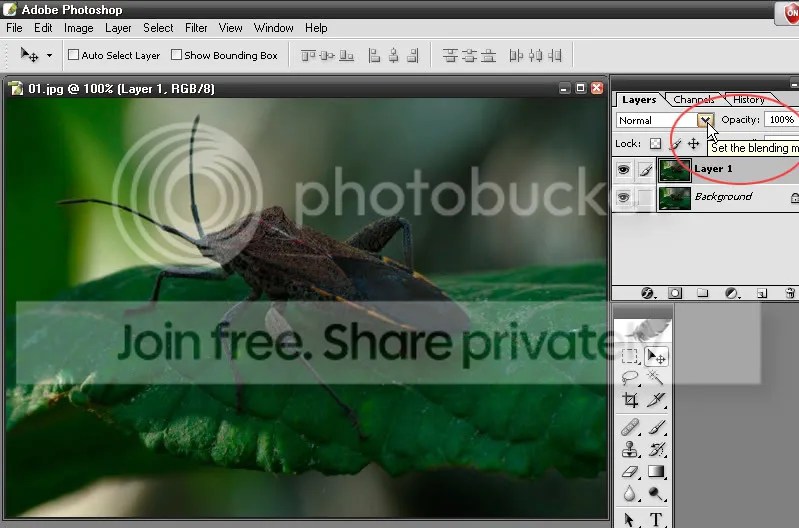Screen dimensions: 799x528
Task: Select the Background layer thumbnail
Action: 675,198
